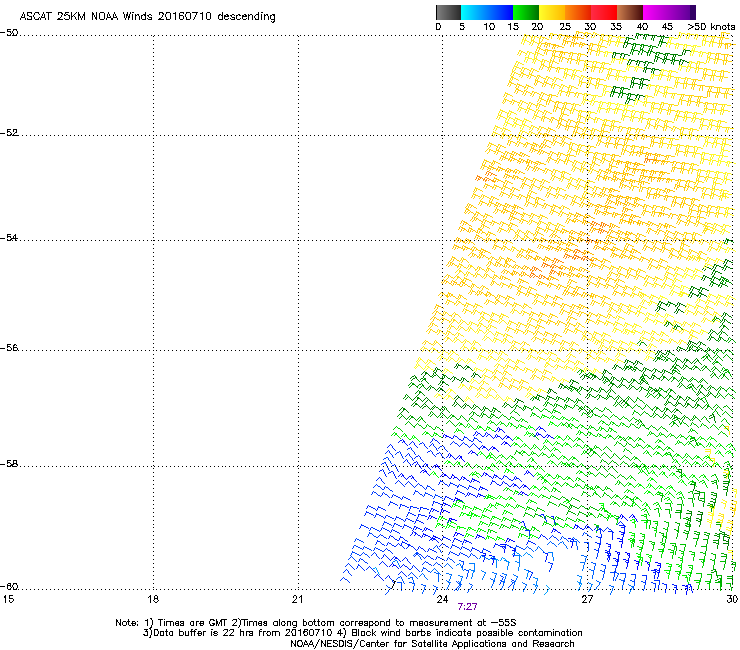The height and width of the screenshot is (650, 740).
Task: Click the NOAA/NESDIS credit line
Action: pyautogui.click(x=432, y=644)
